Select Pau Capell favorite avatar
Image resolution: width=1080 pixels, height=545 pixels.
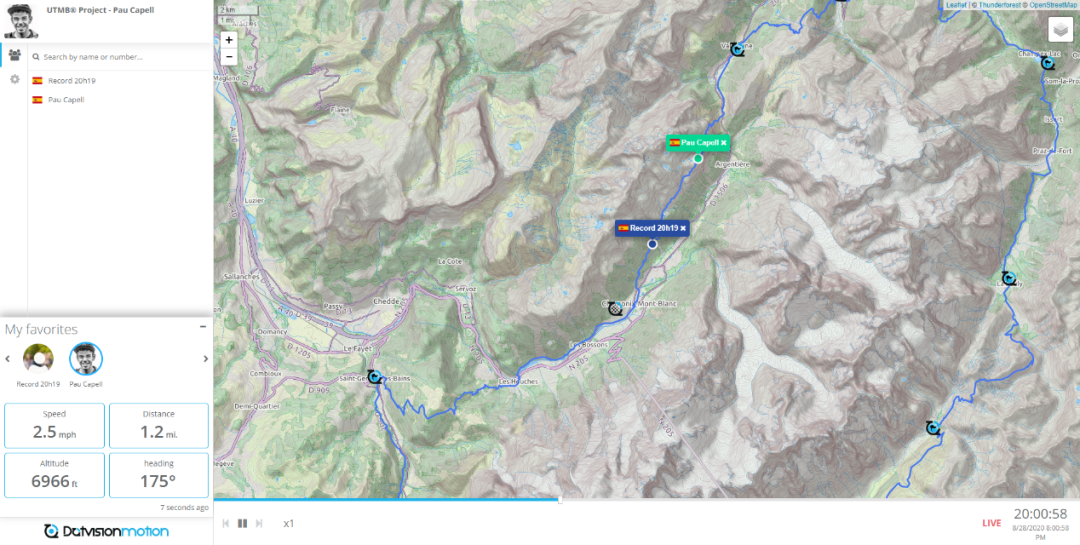[x=86, y=358]
